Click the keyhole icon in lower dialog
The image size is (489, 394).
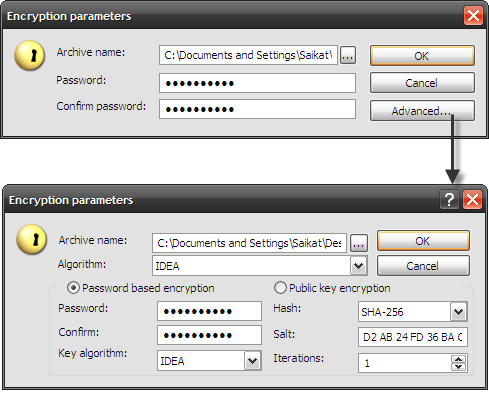coord(31,239)
